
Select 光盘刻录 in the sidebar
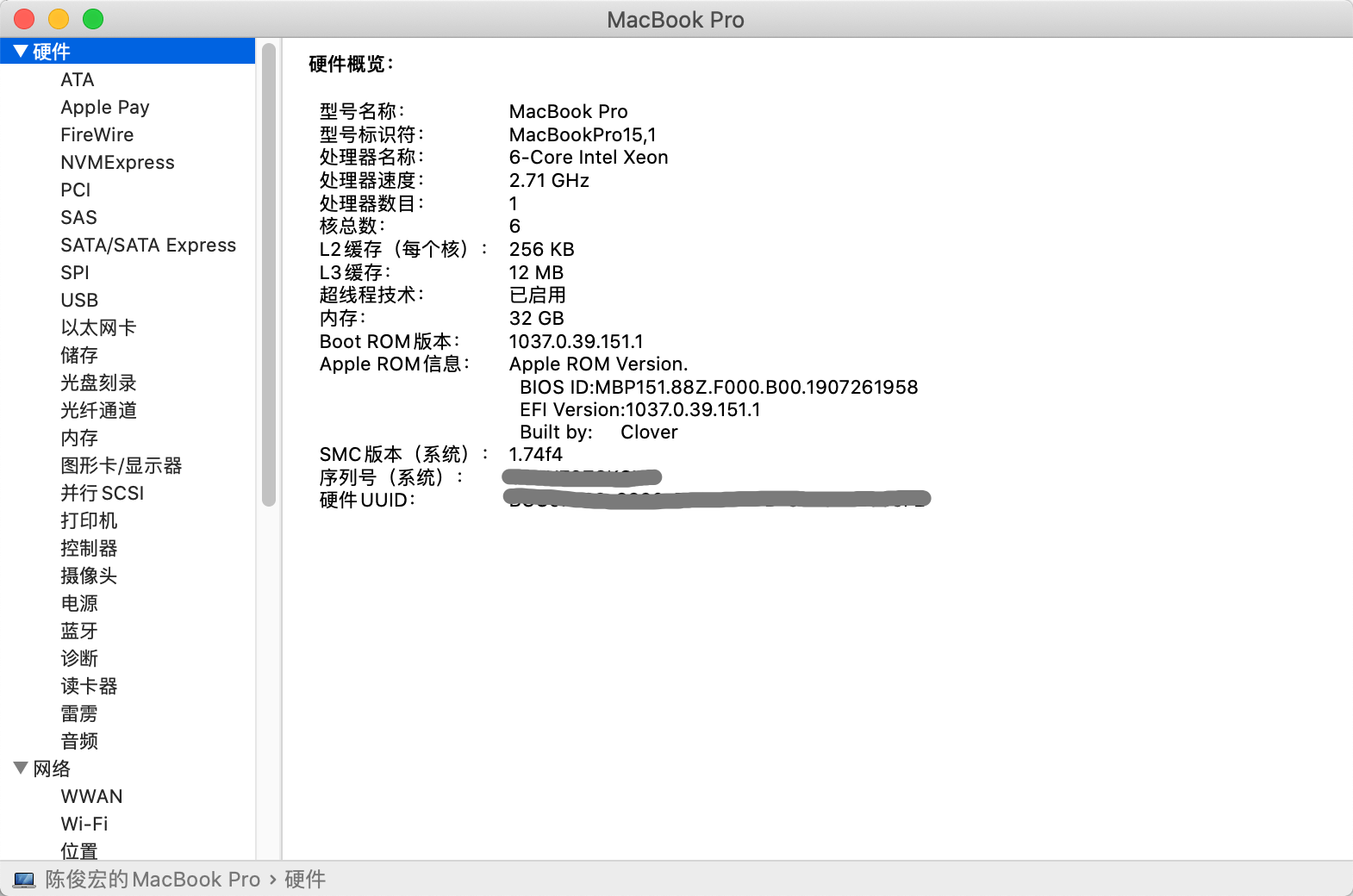(98, 383)
